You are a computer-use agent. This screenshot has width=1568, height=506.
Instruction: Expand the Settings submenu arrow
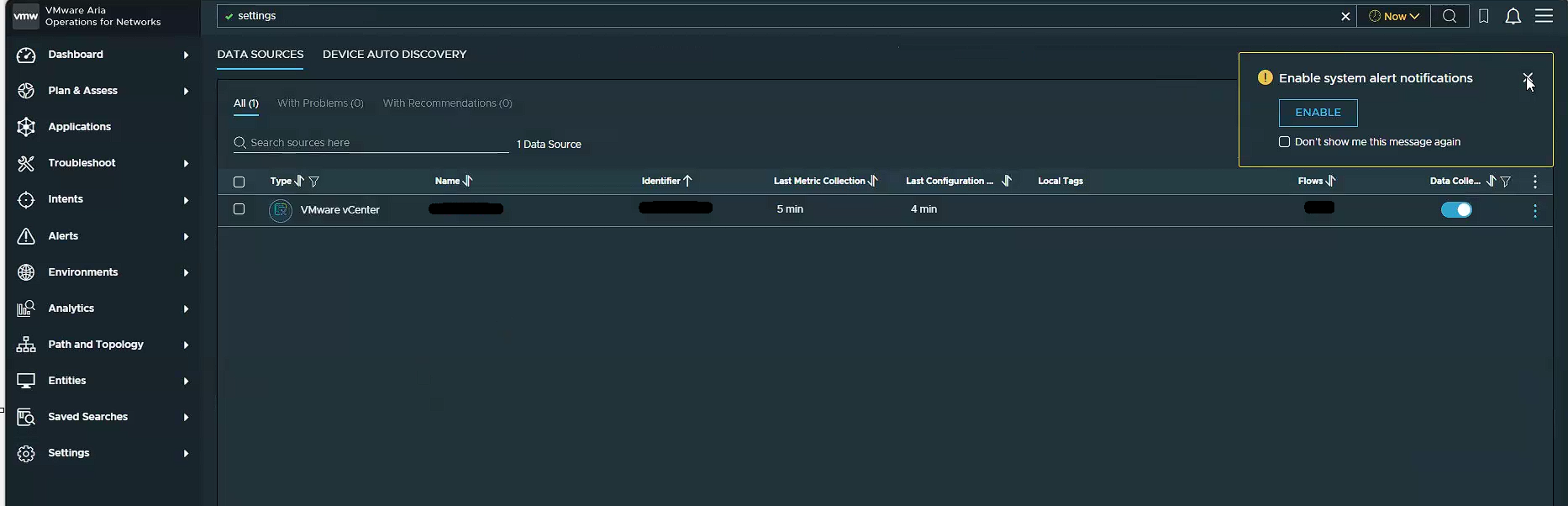click(186, 454)
